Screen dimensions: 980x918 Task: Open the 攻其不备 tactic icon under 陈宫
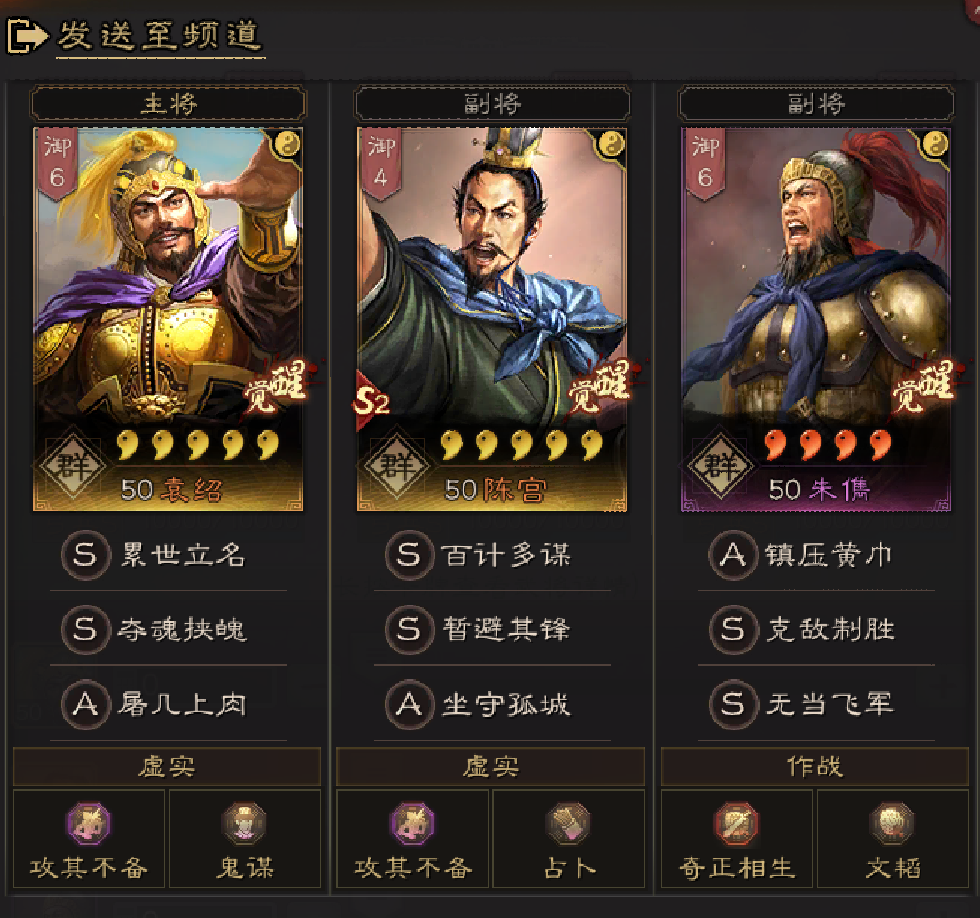(412, 824)
